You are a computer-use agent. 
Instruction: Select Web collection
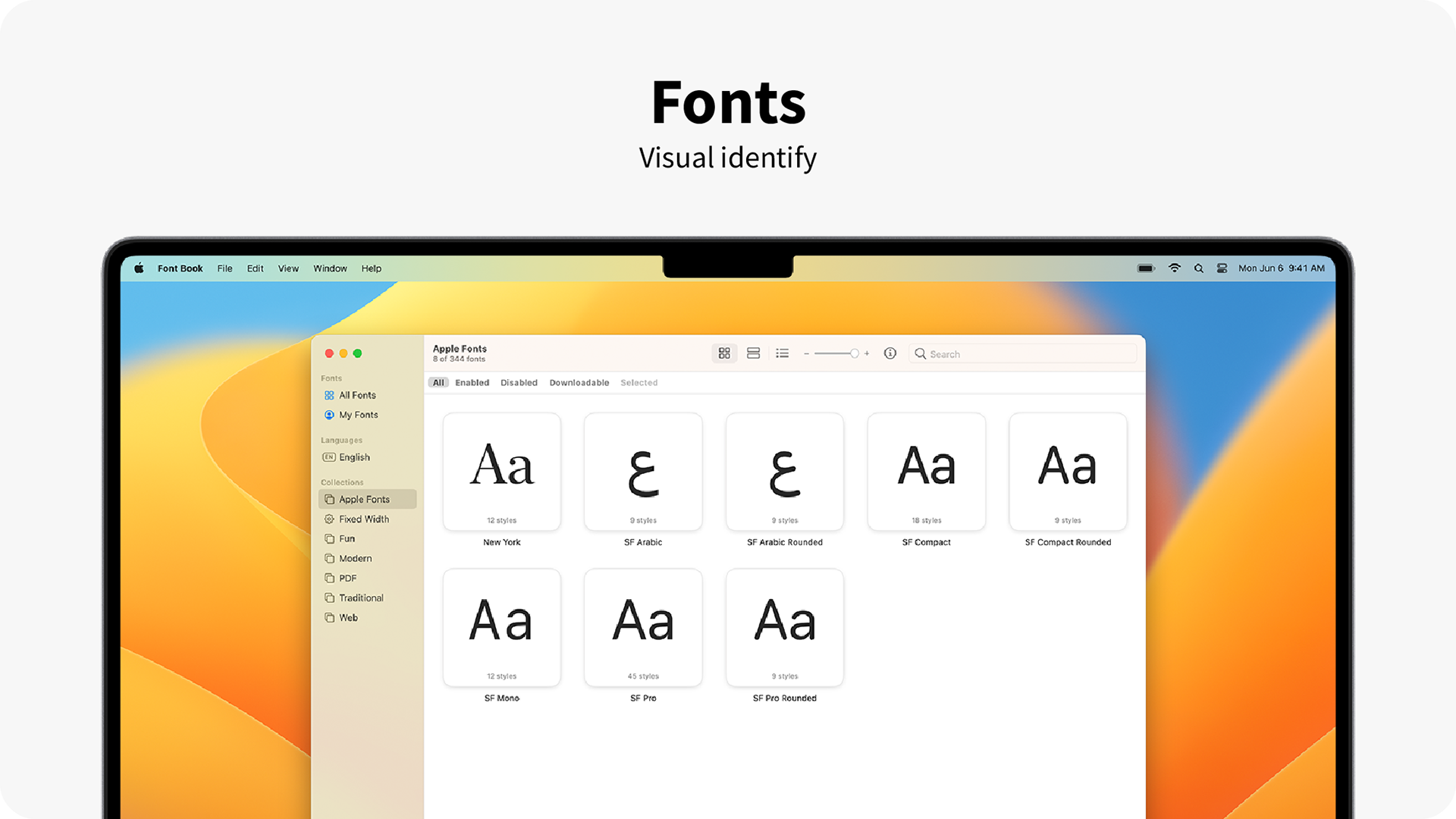coord(367,617)
